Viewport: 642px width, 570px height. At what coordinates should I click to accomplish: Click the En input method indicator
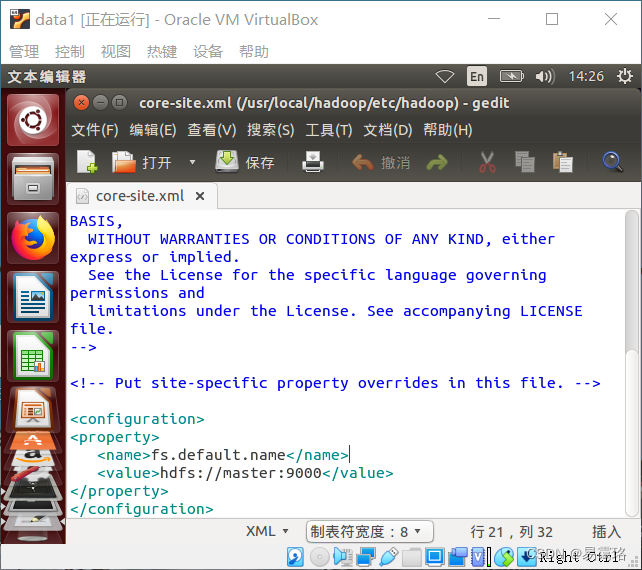coord(477,76)
